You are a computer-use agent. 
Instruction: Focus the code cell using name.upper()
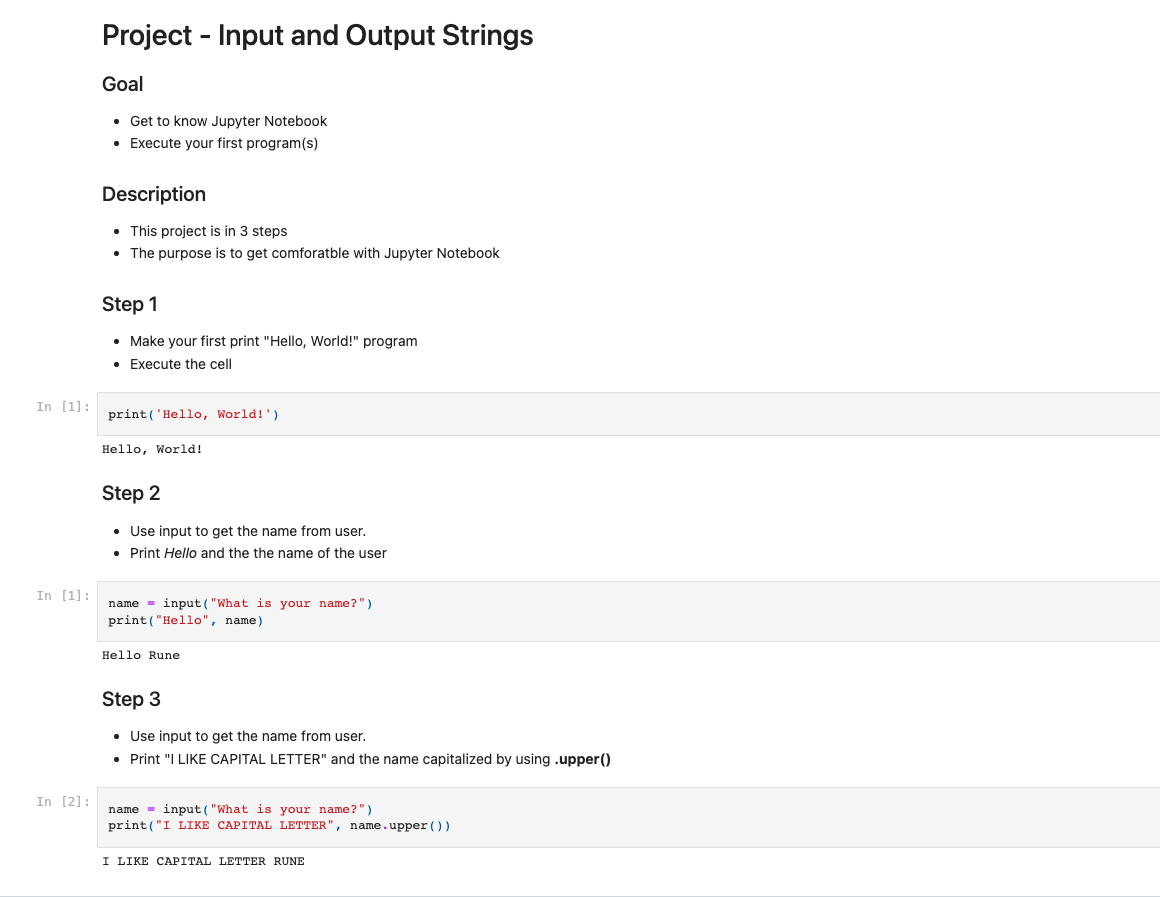(628, 817)
